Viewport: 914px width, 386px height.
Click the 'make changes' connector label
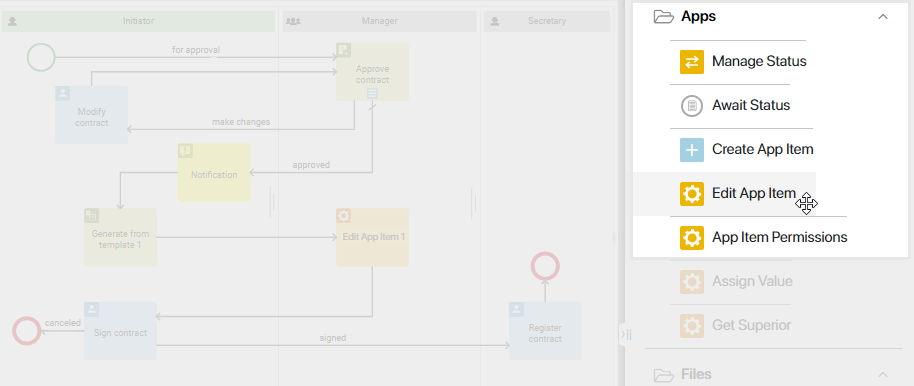pos(241,122)
